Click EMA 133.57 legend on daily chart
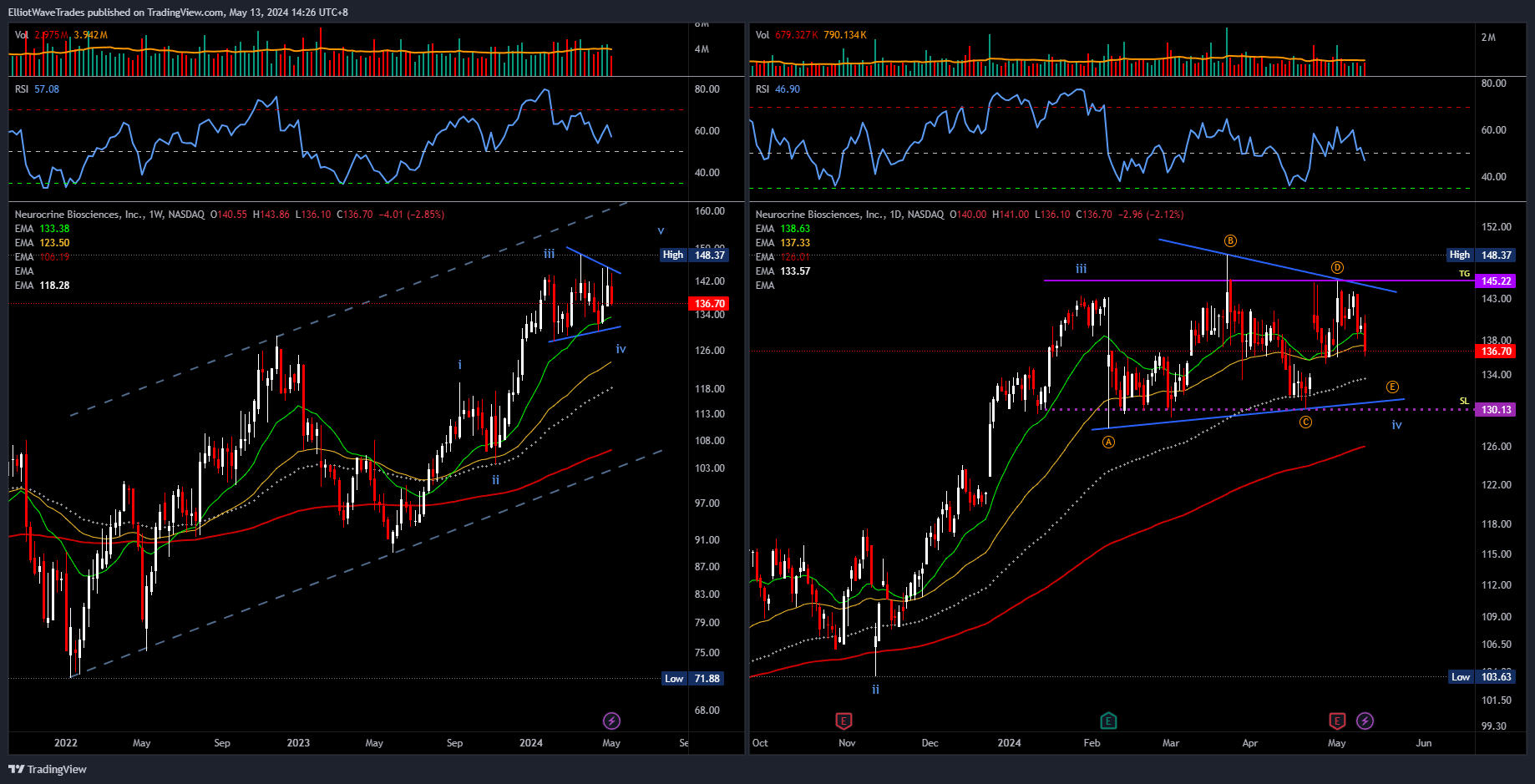The image size is (1535, 784). pyautogui.click(x=783, y=271)
